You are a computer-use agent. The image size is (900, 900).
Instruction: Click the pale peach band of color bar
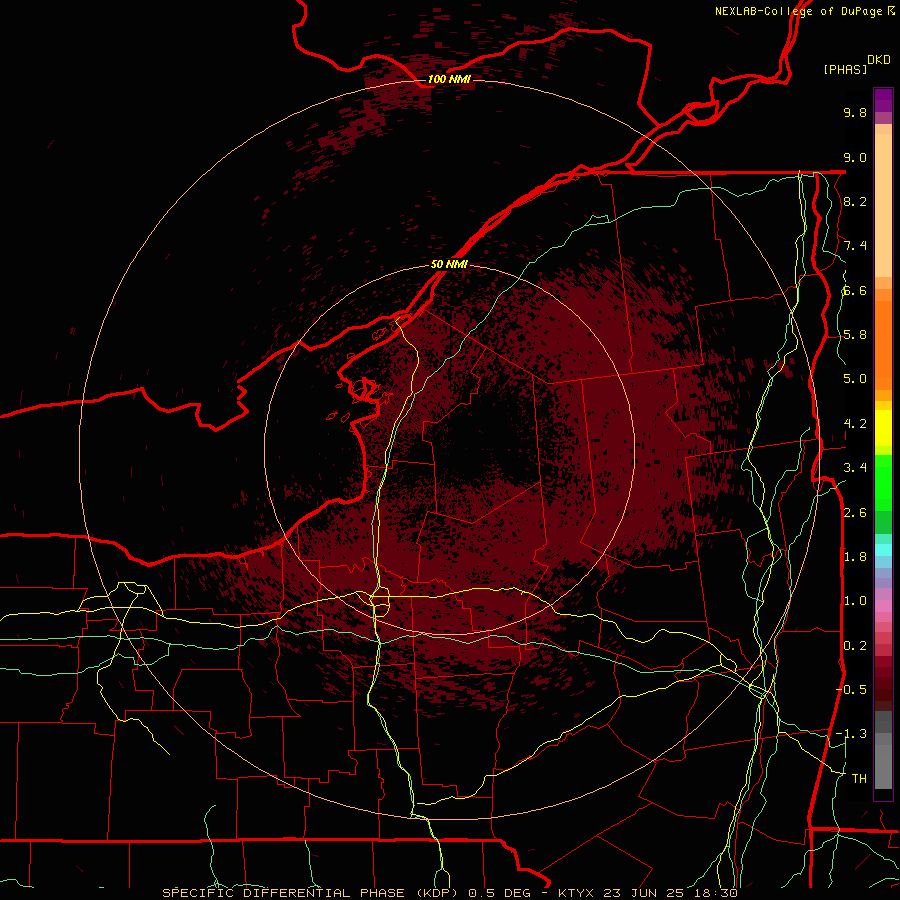[x=883, y=206]
